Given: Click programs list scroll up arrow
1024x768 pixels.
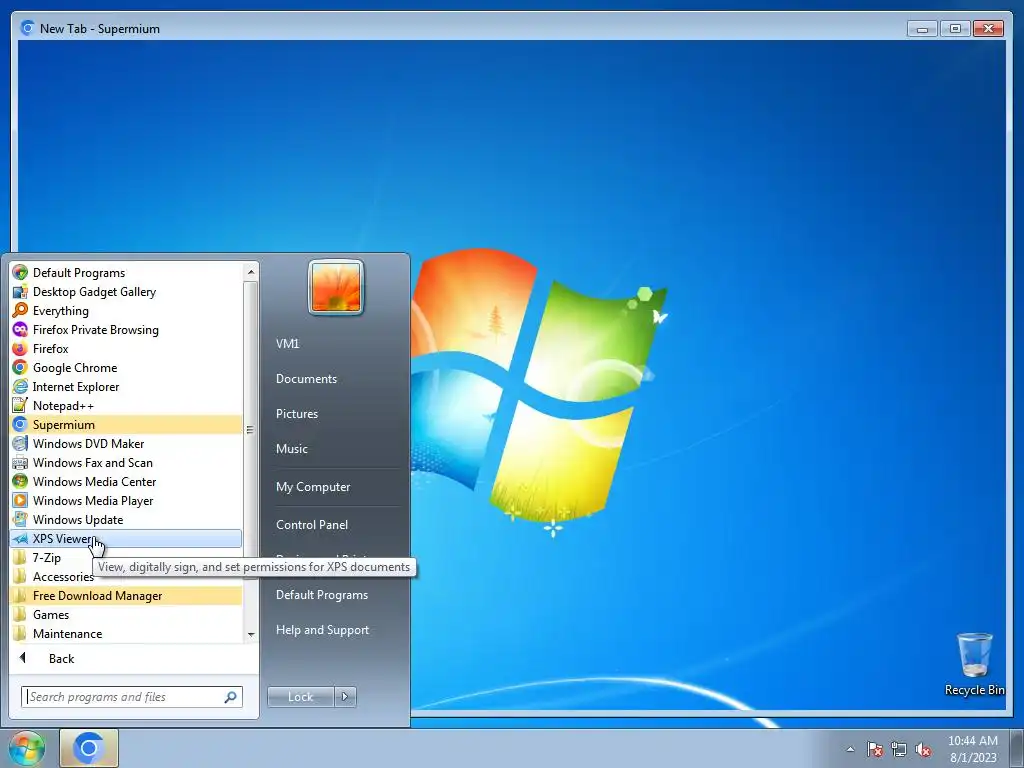Looking at the screenshot, I should pyautogui.click(x=251, y=272).
